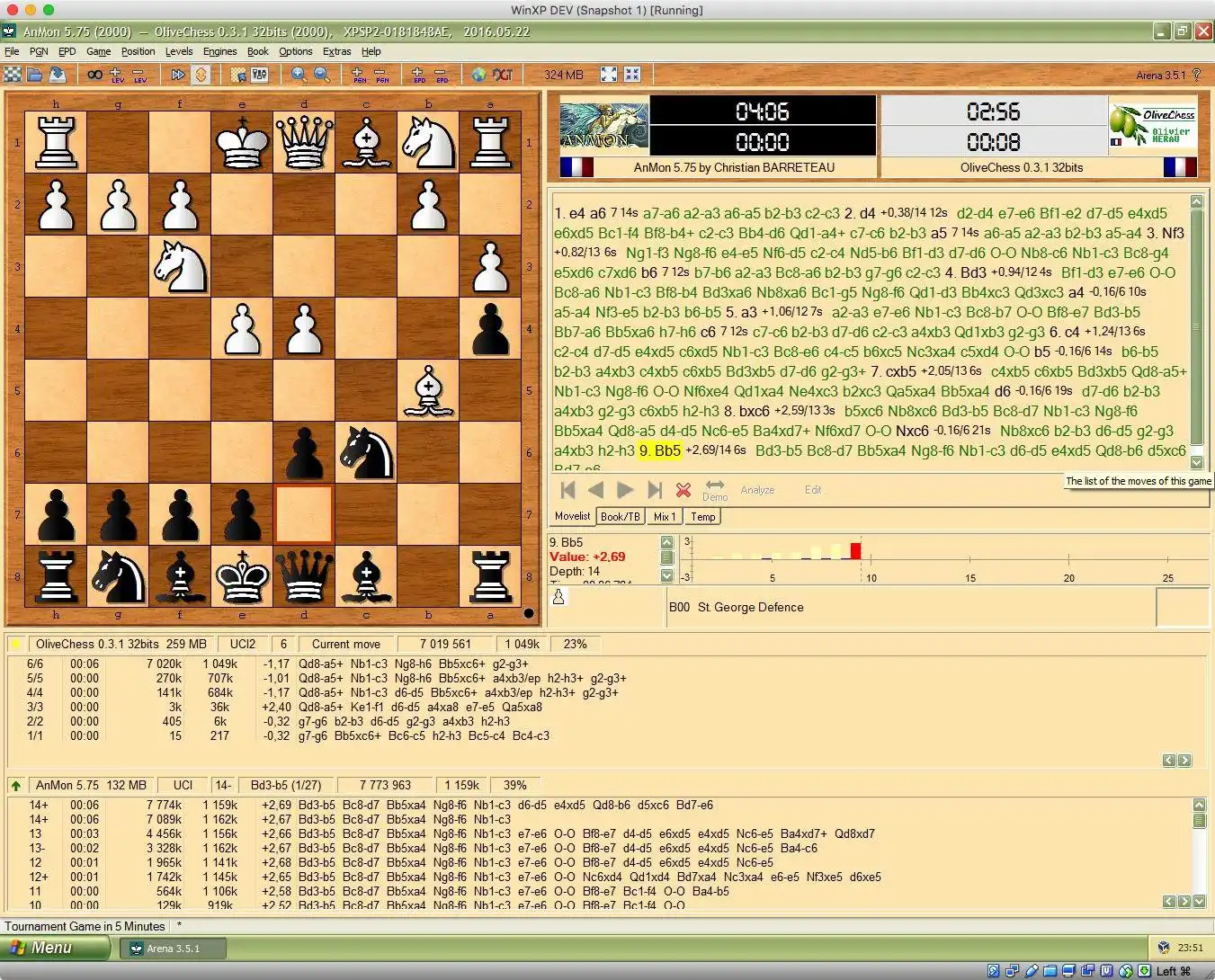This screenshot has height=980, width=1215.
Task: Open the Levels menu
Action: (179, 51)
